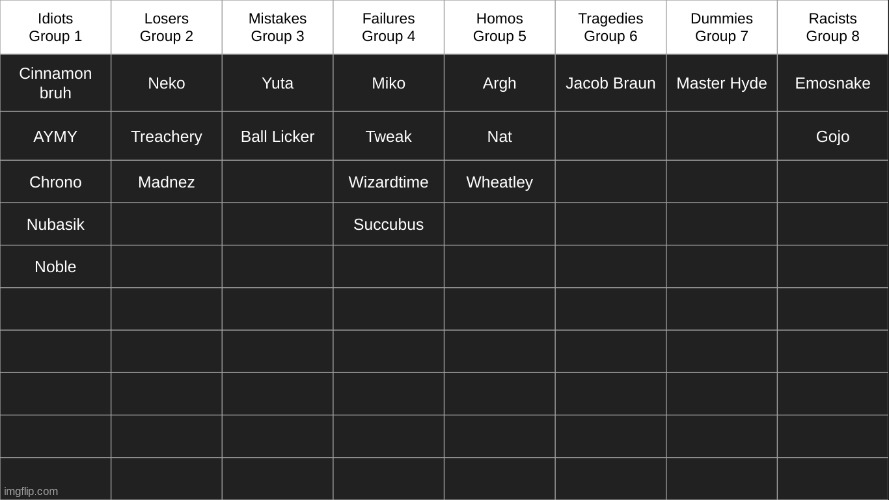Select the Dummies Group 7 header cell

click(722, 27)
